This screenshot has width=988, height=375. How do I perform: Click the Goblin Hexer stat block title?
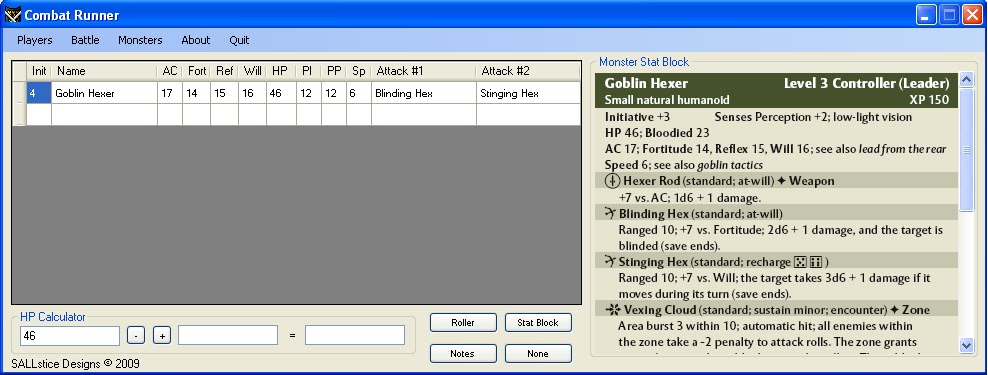coord(646,83)
